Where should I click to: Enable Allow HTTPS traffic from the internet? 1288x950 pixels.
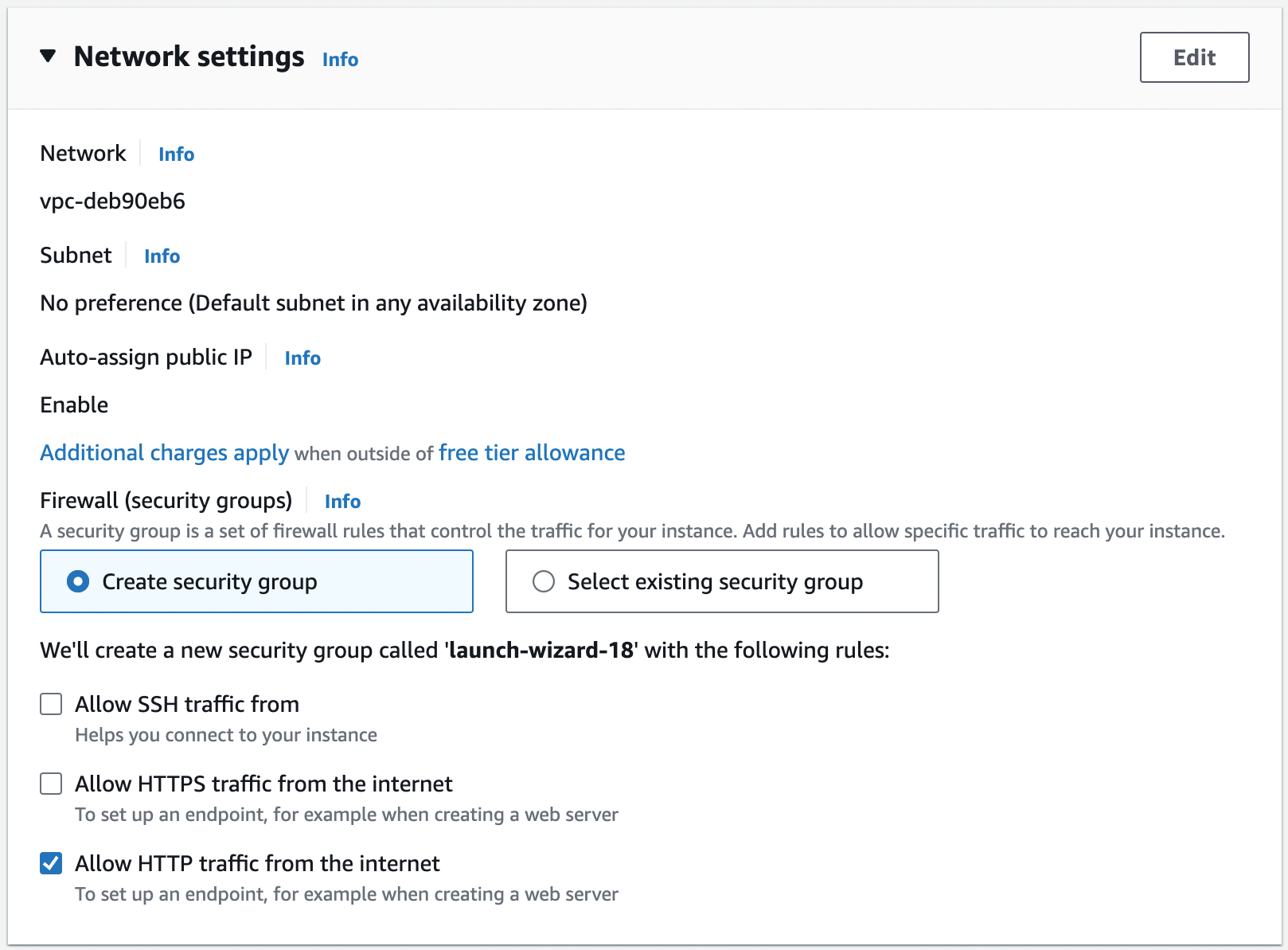[x=51, y=784]
